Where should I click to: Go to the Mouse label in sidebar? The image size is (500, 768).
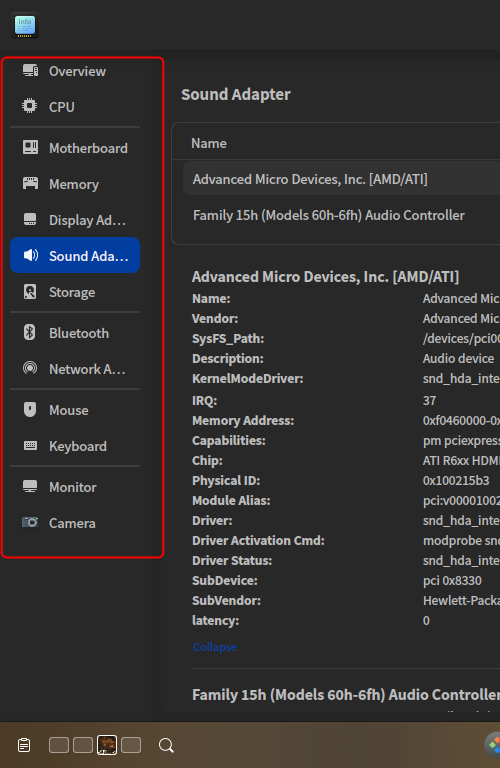click(69, 410)
